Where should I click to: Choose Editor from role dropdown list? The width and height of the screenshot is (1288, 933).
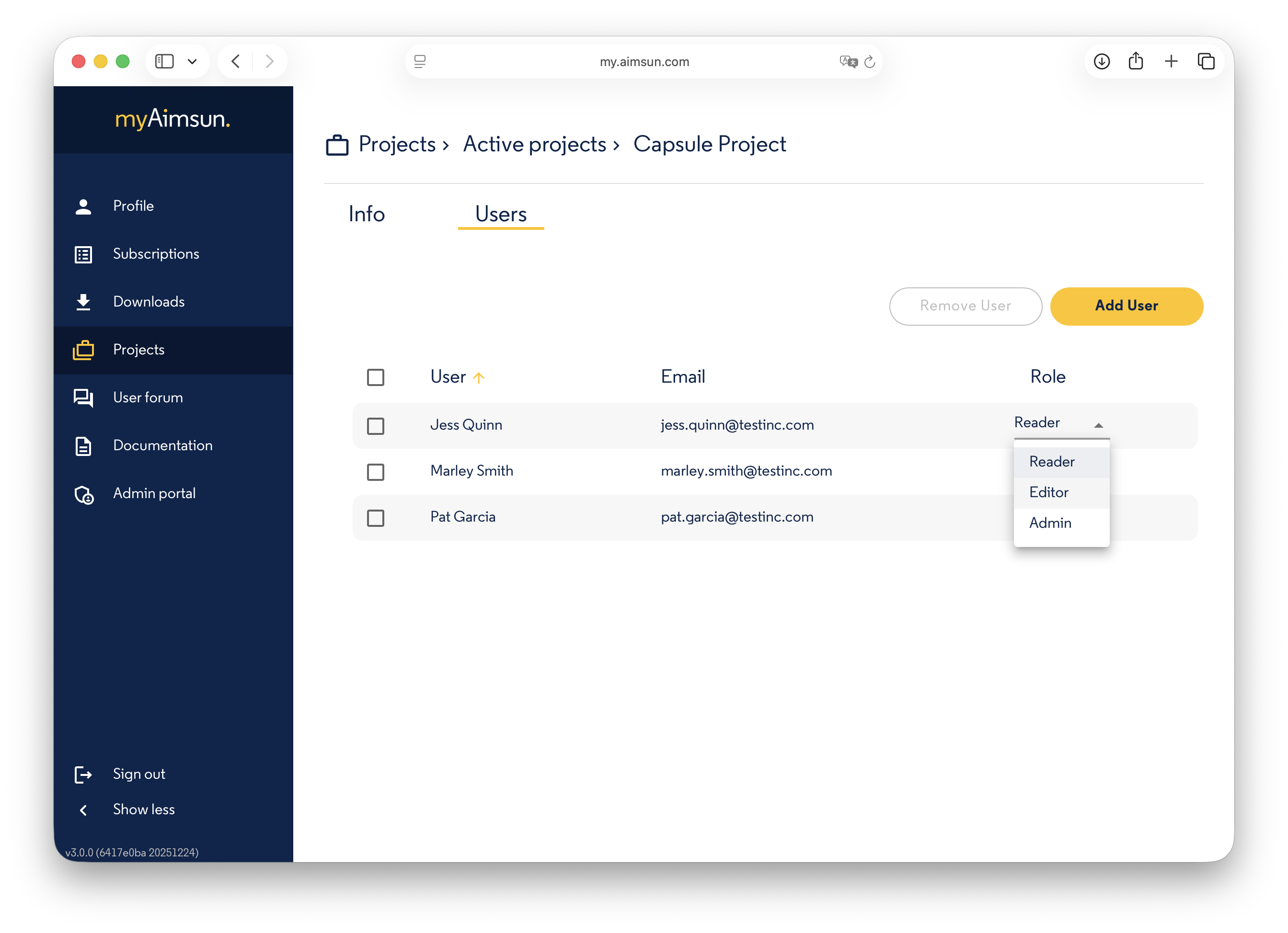pos(1048,492)
